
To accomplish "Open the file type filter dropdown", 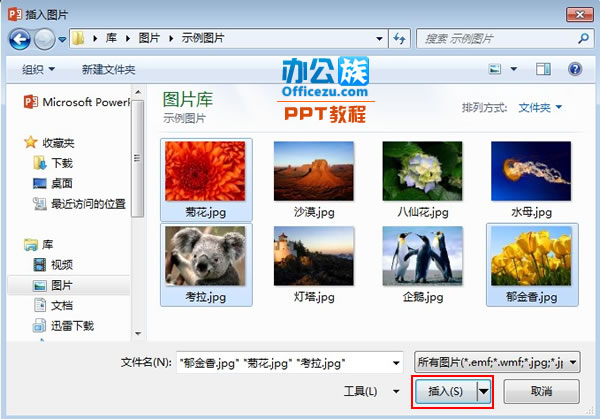I will click(497, 362).
